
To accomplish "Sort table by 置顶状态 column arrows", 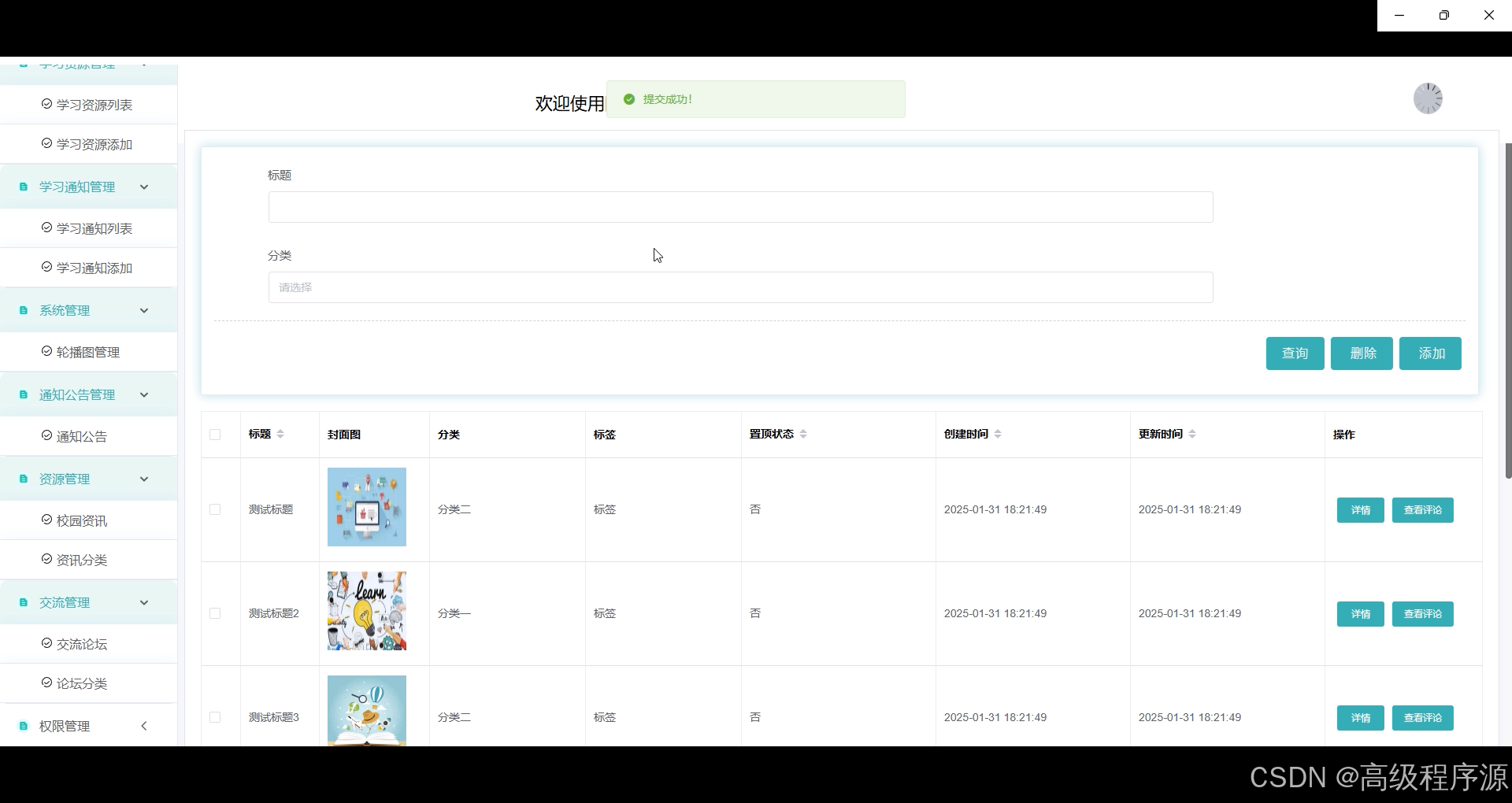I will point(803,434).
